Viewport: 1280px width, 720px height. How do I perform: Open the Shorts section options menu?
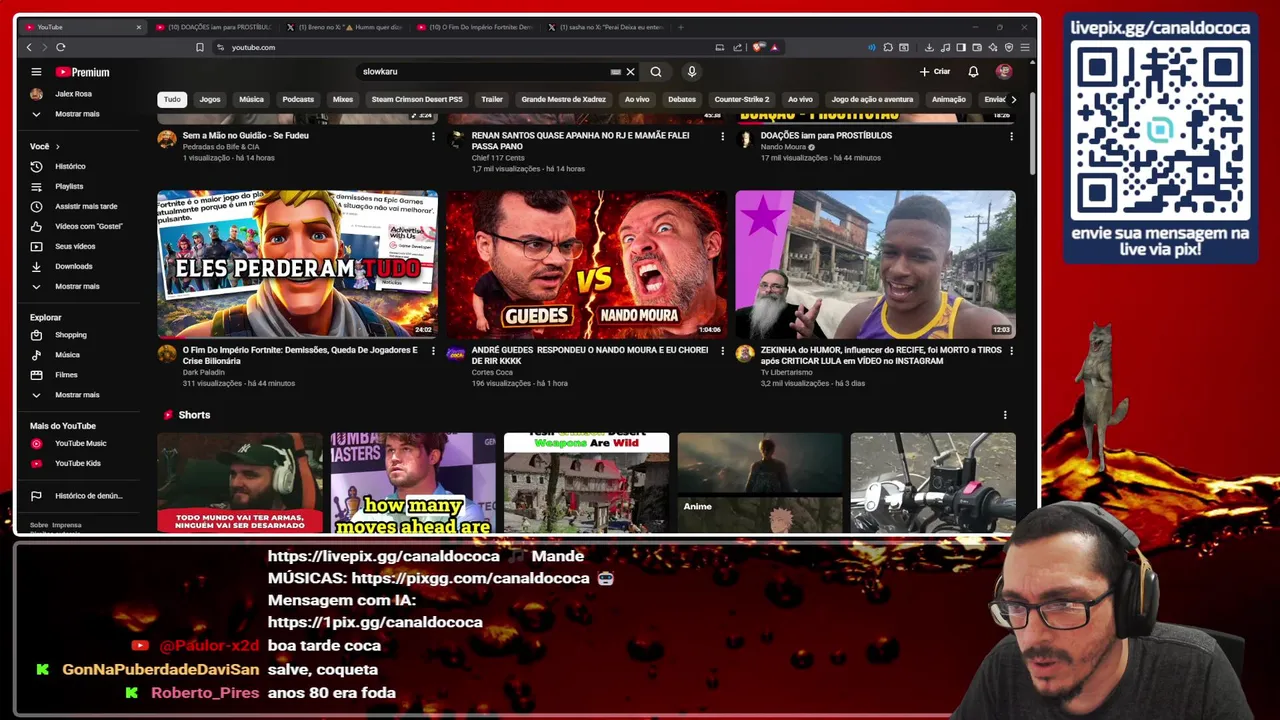(1005, 415)
